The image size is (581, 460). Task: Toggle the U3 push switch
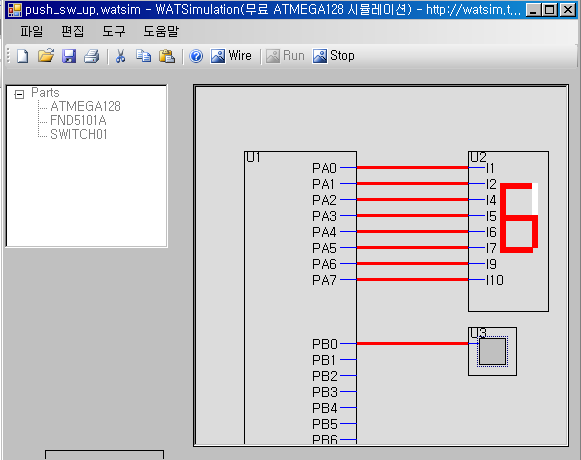tap(492, 351)
